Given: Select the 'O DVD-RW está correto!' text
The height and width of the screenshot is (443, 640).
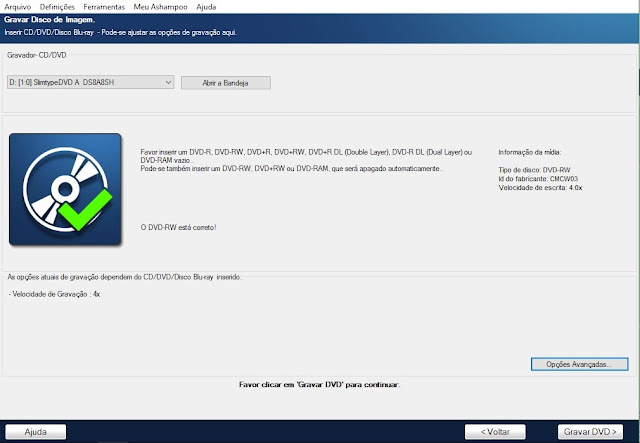Looking at the screenshot, I should point(178,227).
